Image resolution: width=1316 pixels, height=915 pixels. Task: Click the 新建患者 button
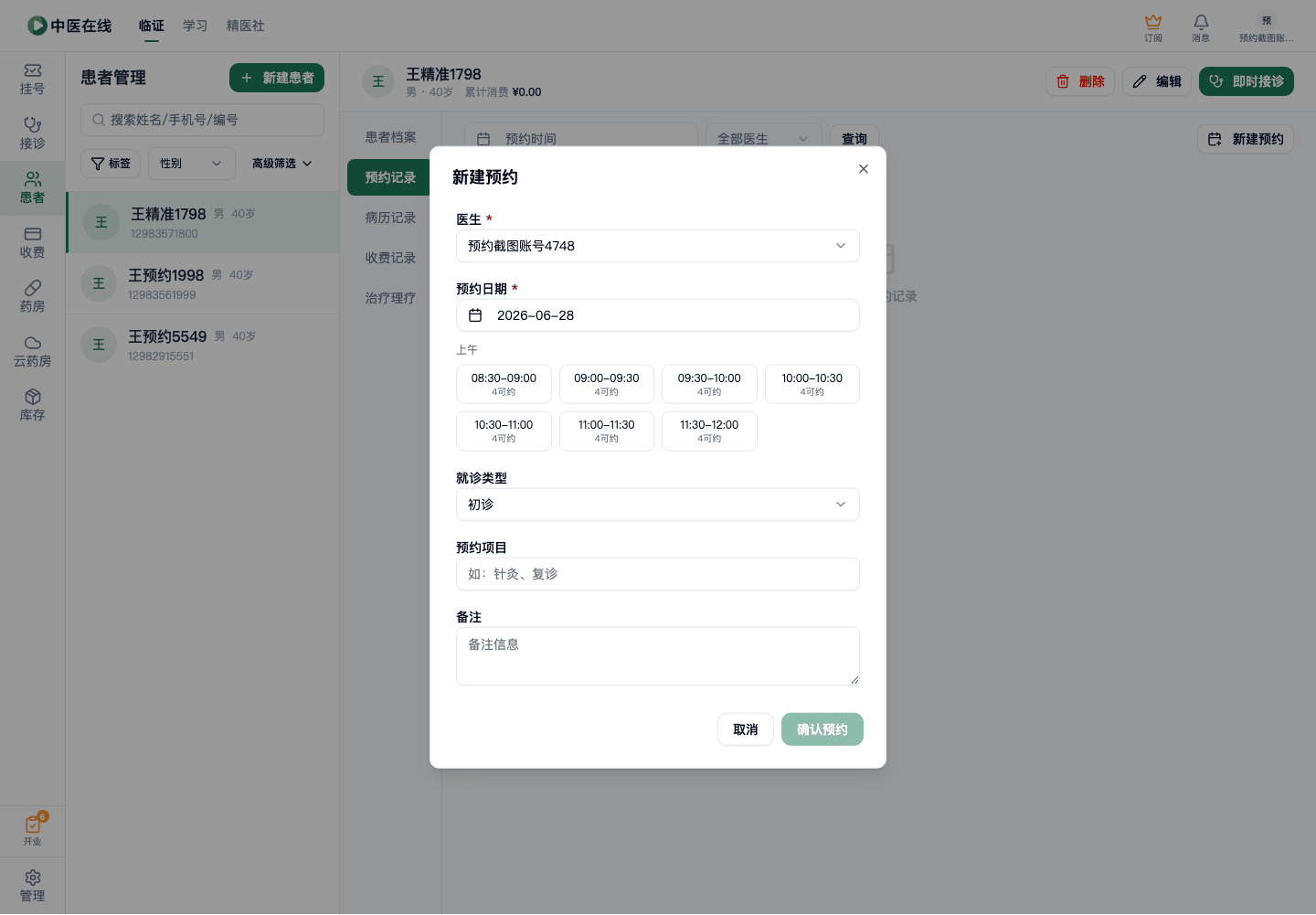pyautogui.click(x=277, y=78)
